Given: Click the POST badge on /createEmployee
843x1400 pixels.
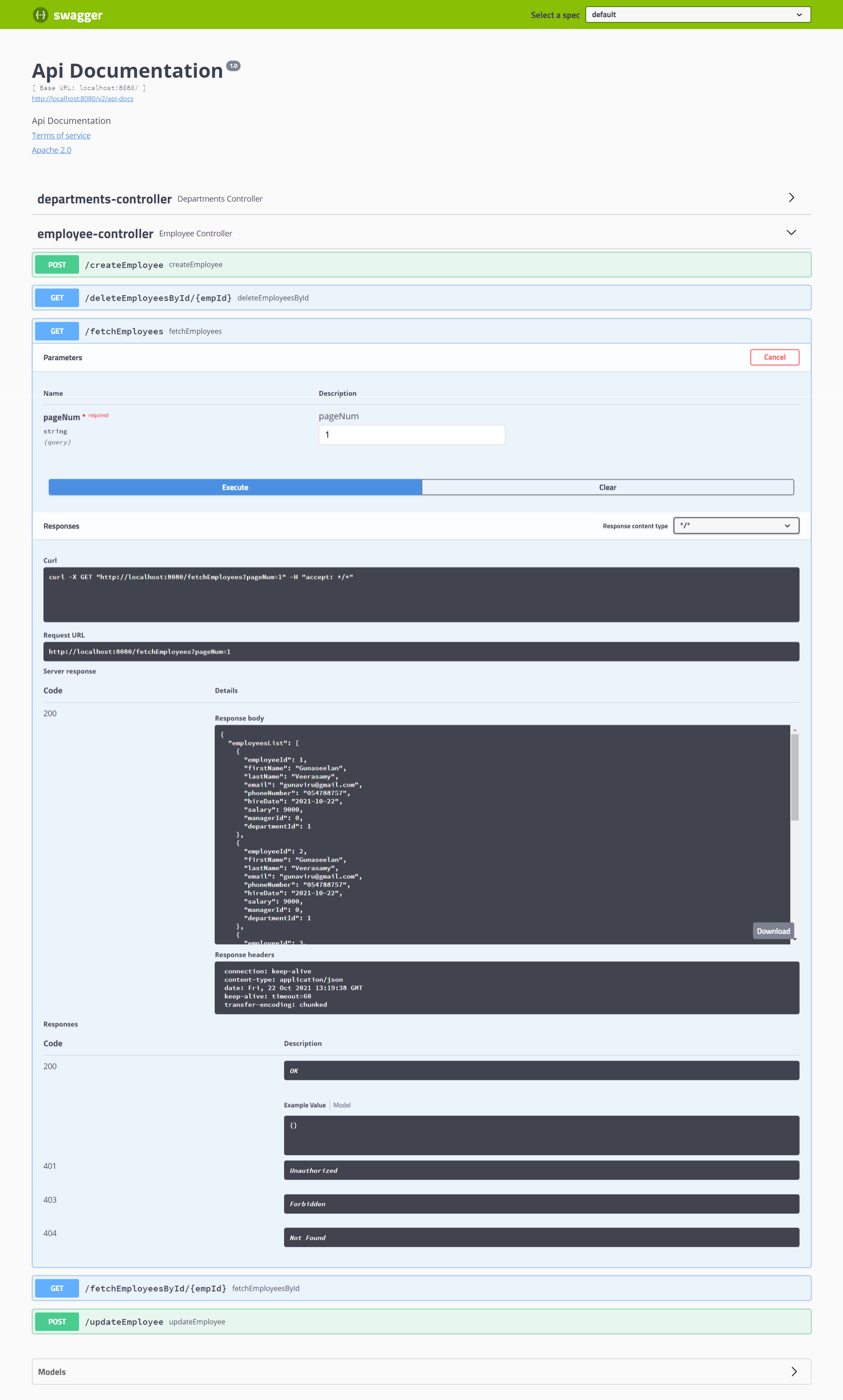Looking at the screenshot, I should pyautogui.click(x=56, y=265).
